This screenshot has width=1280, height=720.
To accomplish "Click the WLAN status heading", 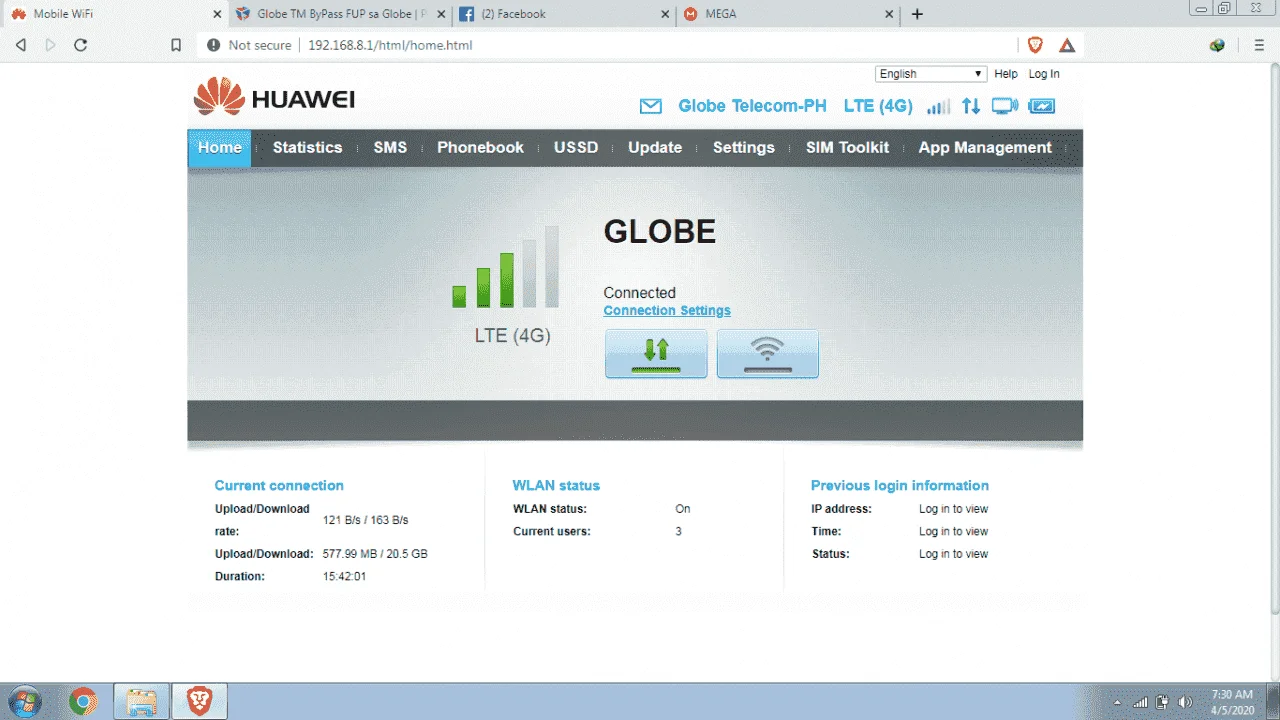I will click(556, 486).
